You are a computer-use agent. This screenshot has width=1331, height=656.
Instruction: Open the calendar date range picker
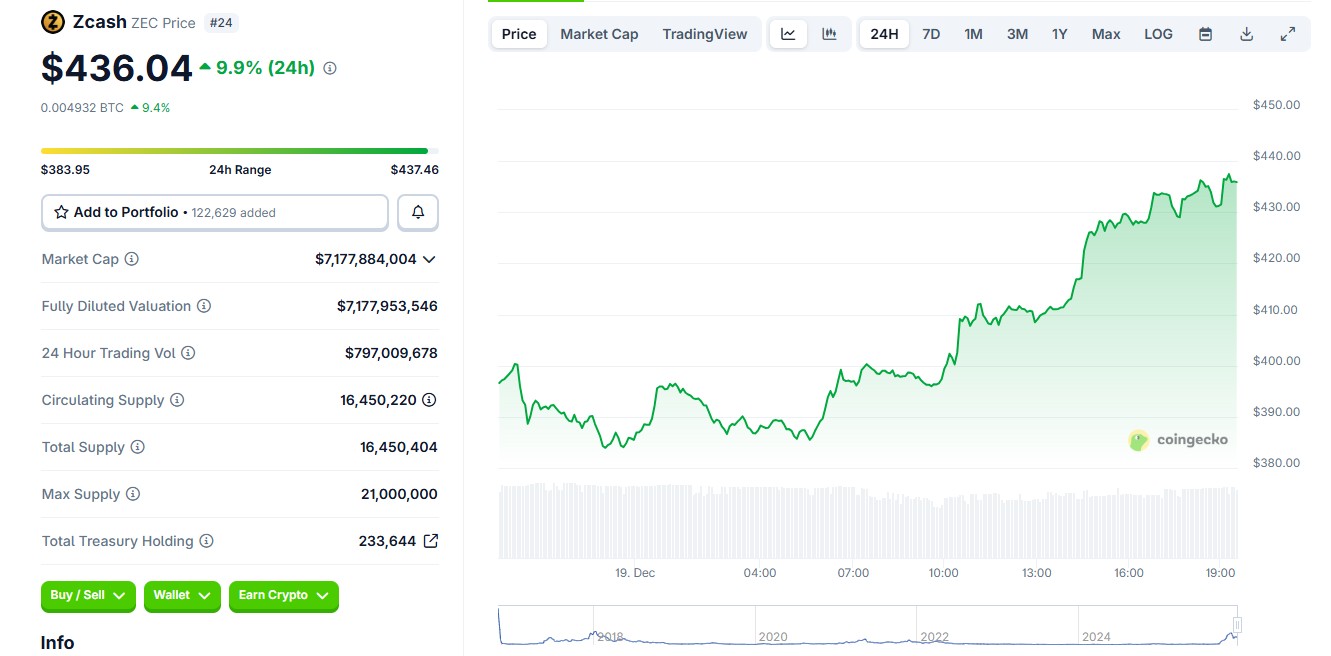pyautogui.click(x=1206, y=34)
